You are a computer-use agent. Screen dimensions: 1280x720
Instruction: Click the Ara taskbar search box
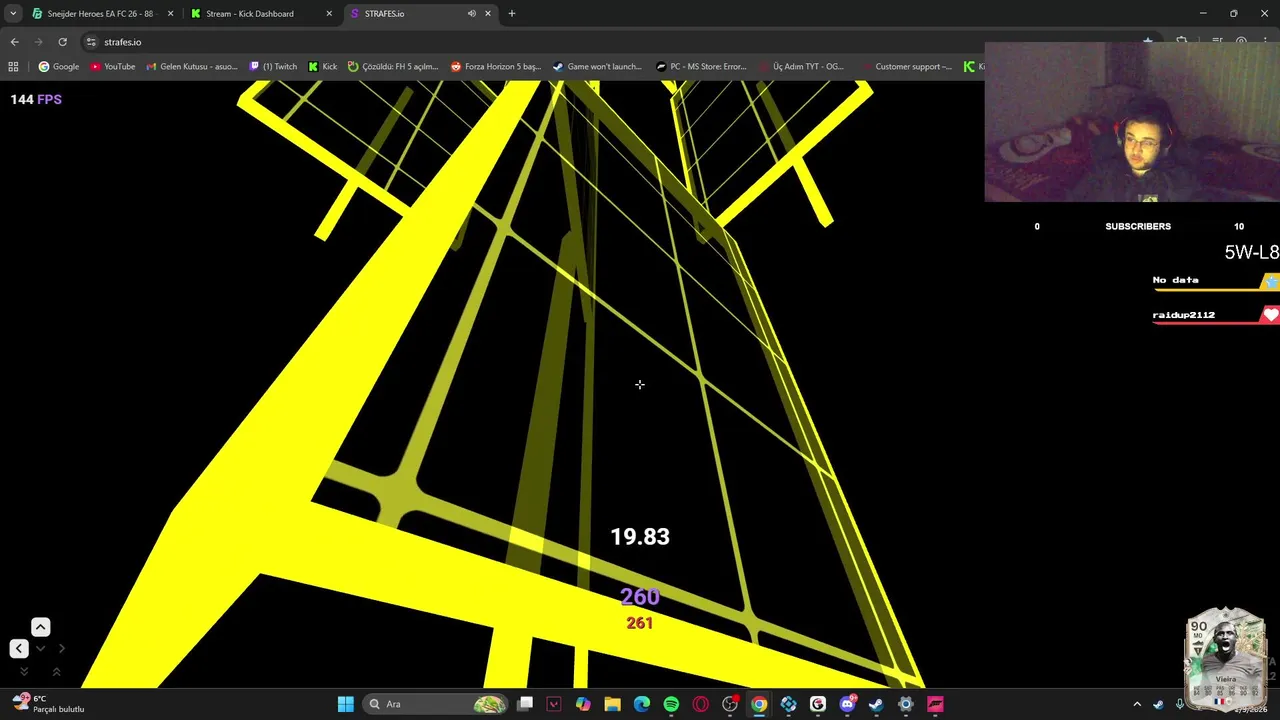[x=436, y=704]
